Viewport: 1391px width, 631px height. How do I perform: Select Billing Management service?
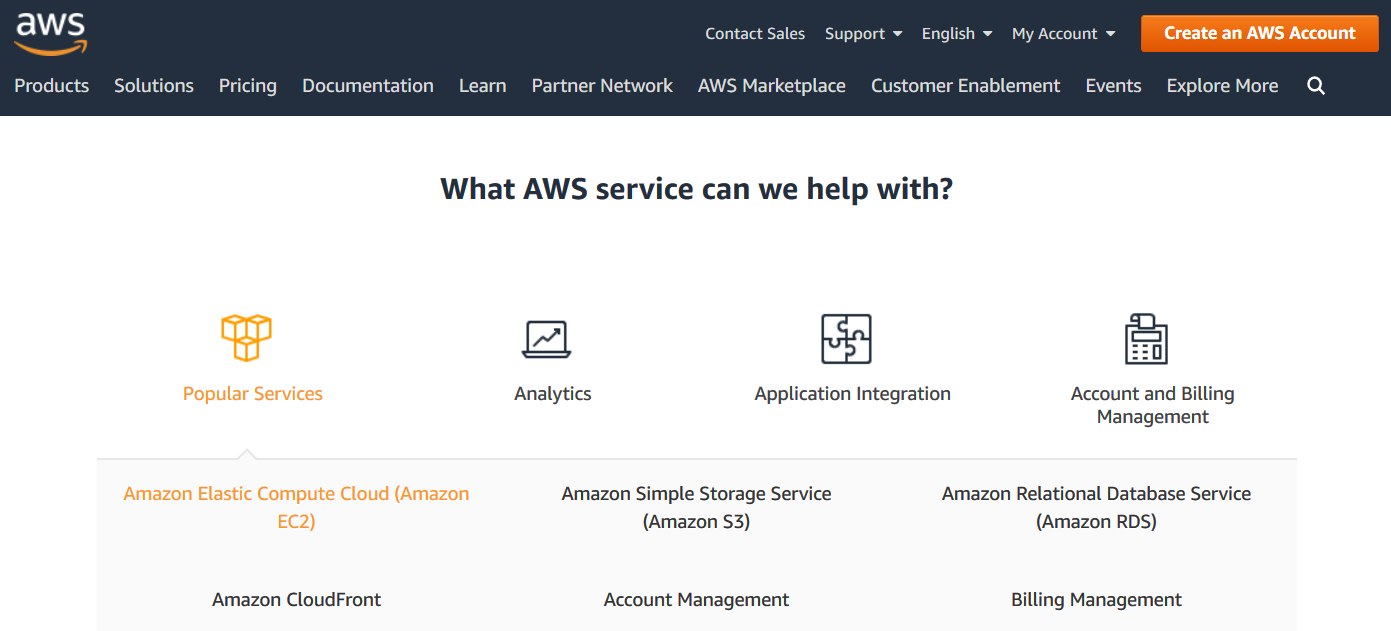tap(1096, 600)
